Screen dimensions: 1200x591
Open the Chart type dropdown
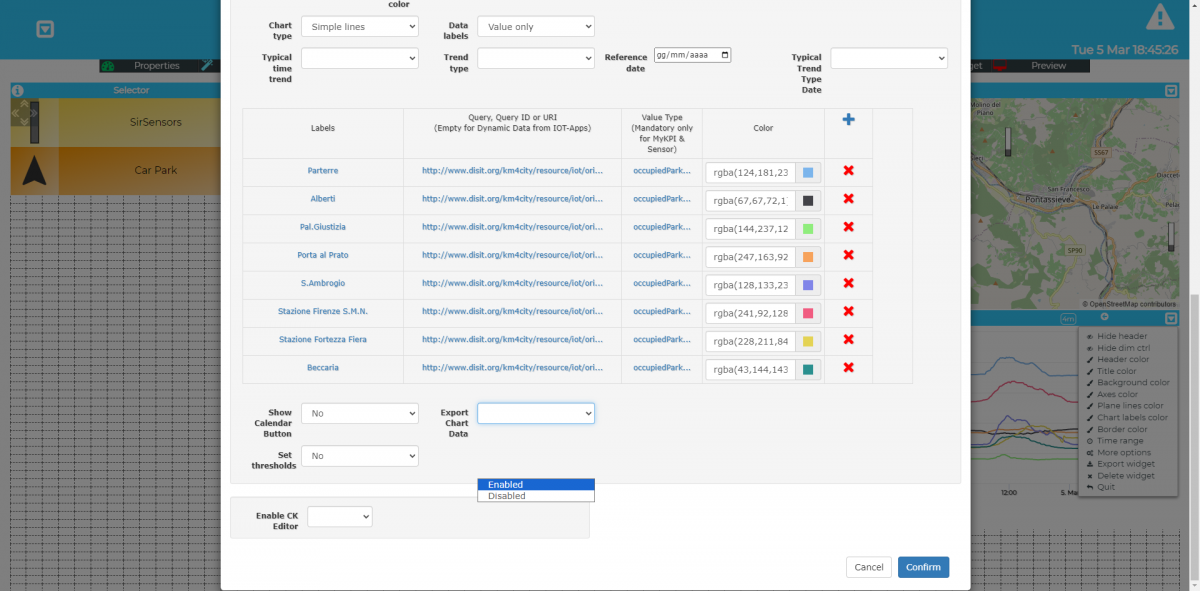coord(359,27)
